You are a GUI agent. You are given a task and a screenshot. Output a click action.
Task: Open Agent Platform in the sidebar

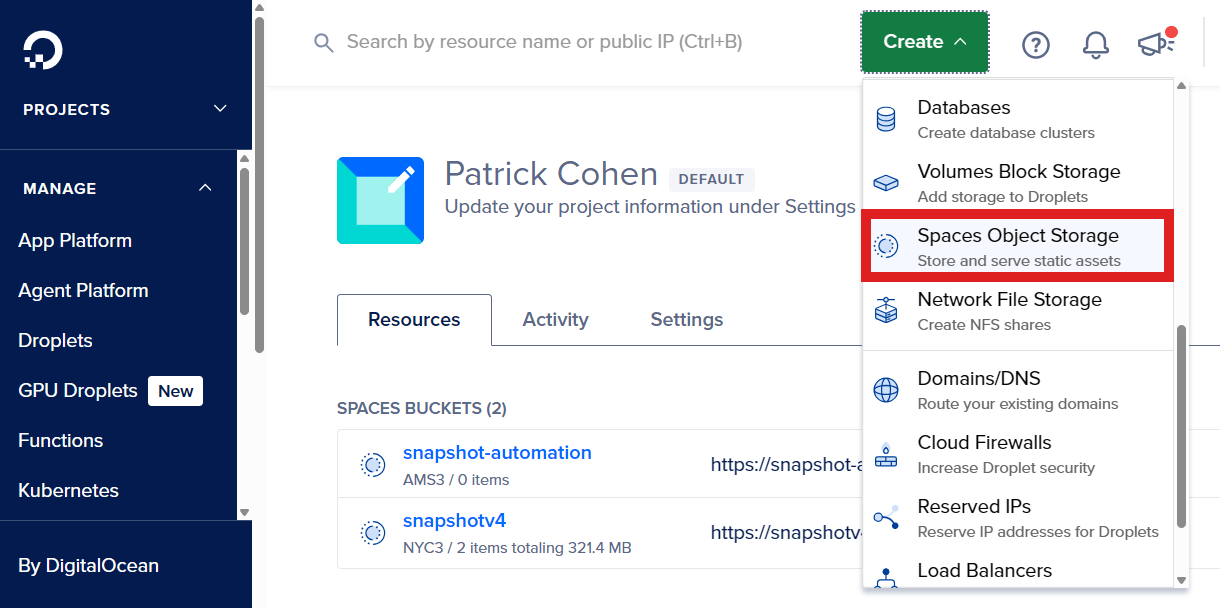(83, 291)
